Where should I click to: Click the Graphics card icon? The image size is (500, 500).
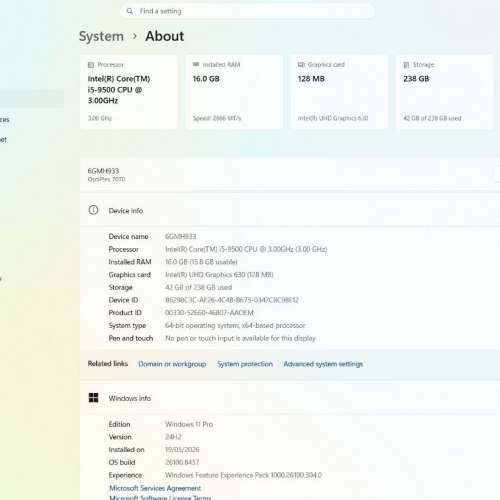pos(301,65)
